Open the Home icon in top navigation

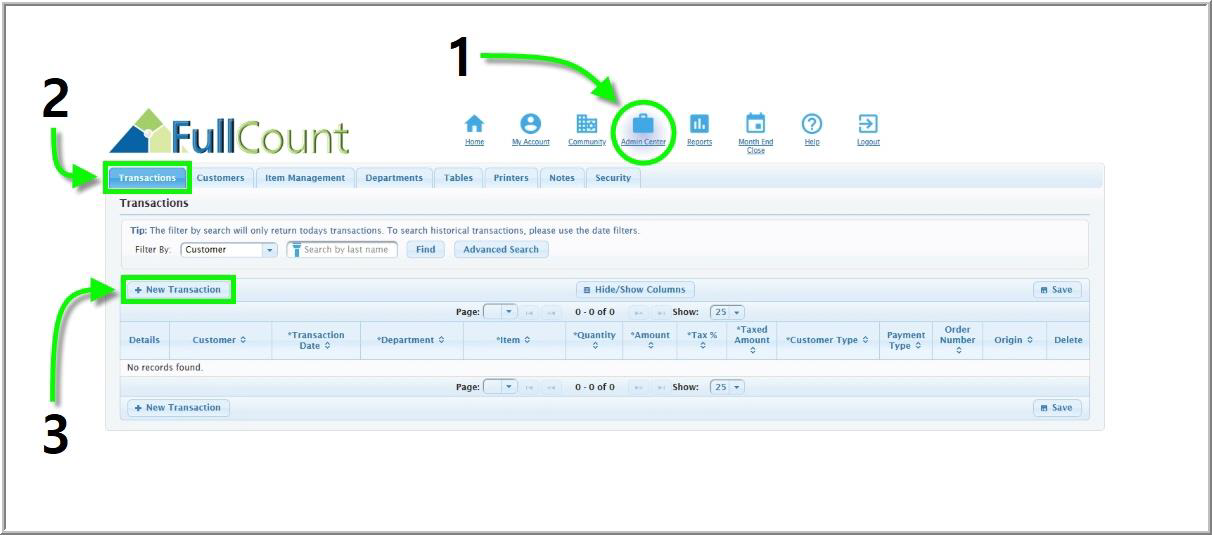pos(474,124)
